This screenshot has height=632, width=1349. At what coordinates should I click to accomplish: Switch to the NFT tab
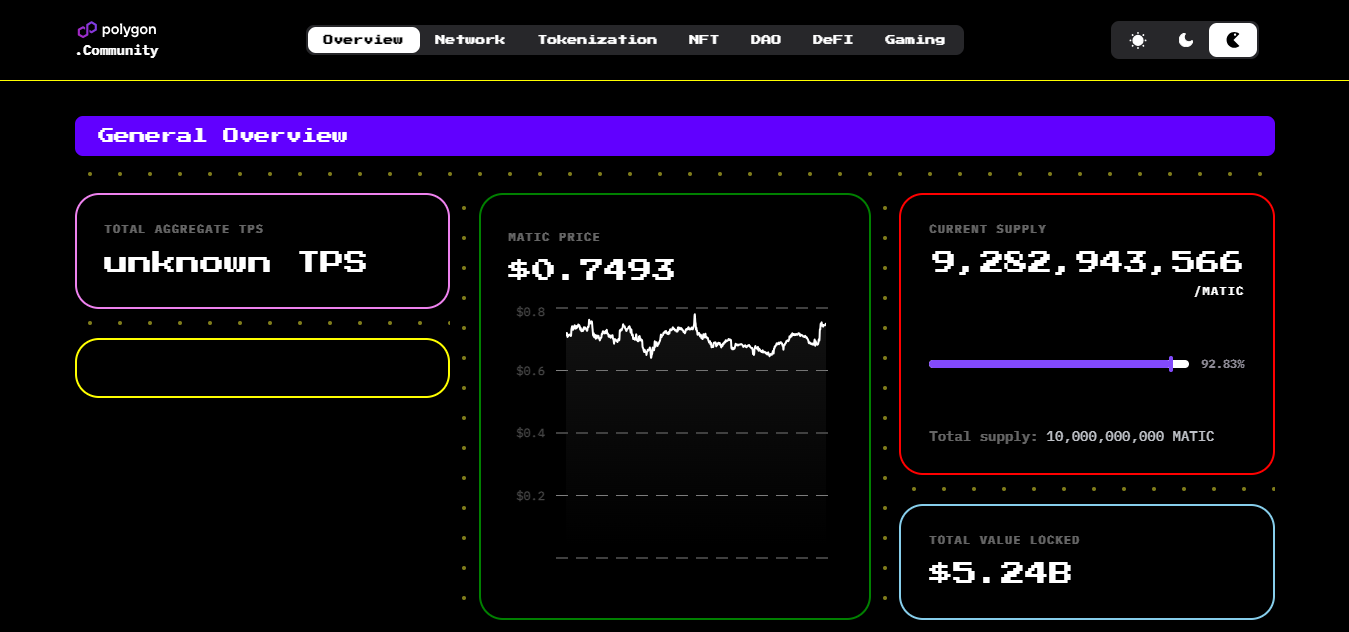(x=705, y=39)
